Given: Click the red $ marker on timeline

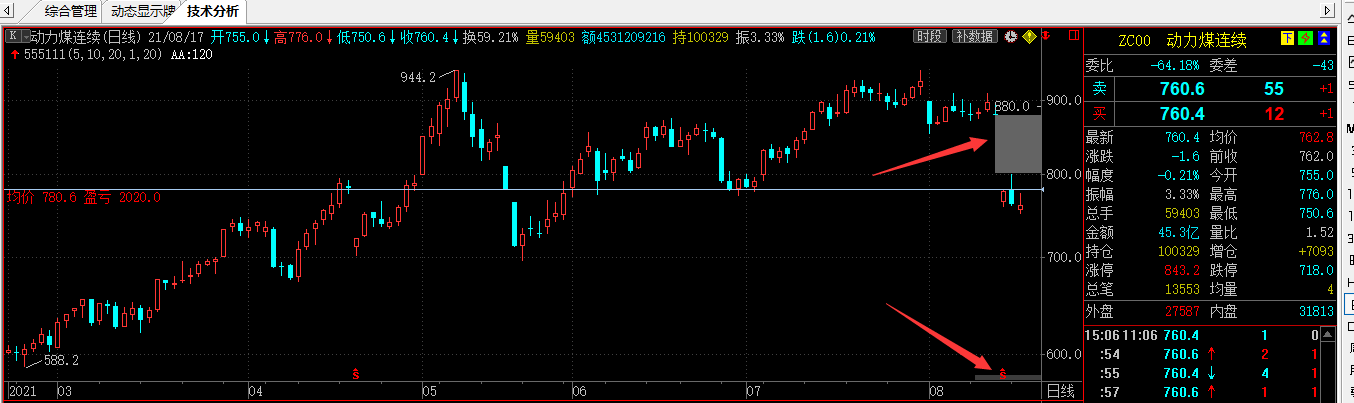Looking at the screenshot, I should [x=356, y=374].
